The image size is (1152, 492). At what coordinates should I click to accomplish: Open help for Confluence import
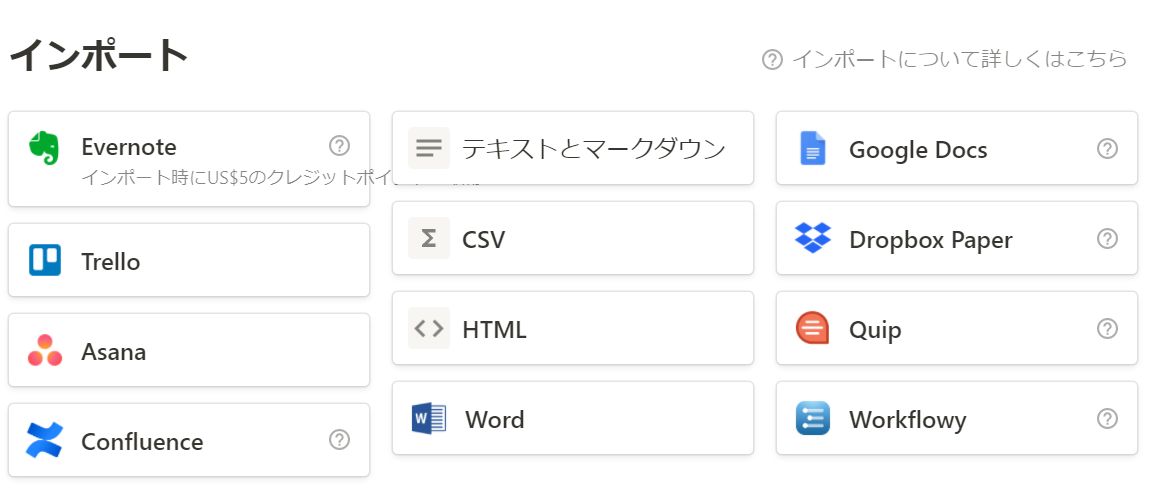[339, 440]
